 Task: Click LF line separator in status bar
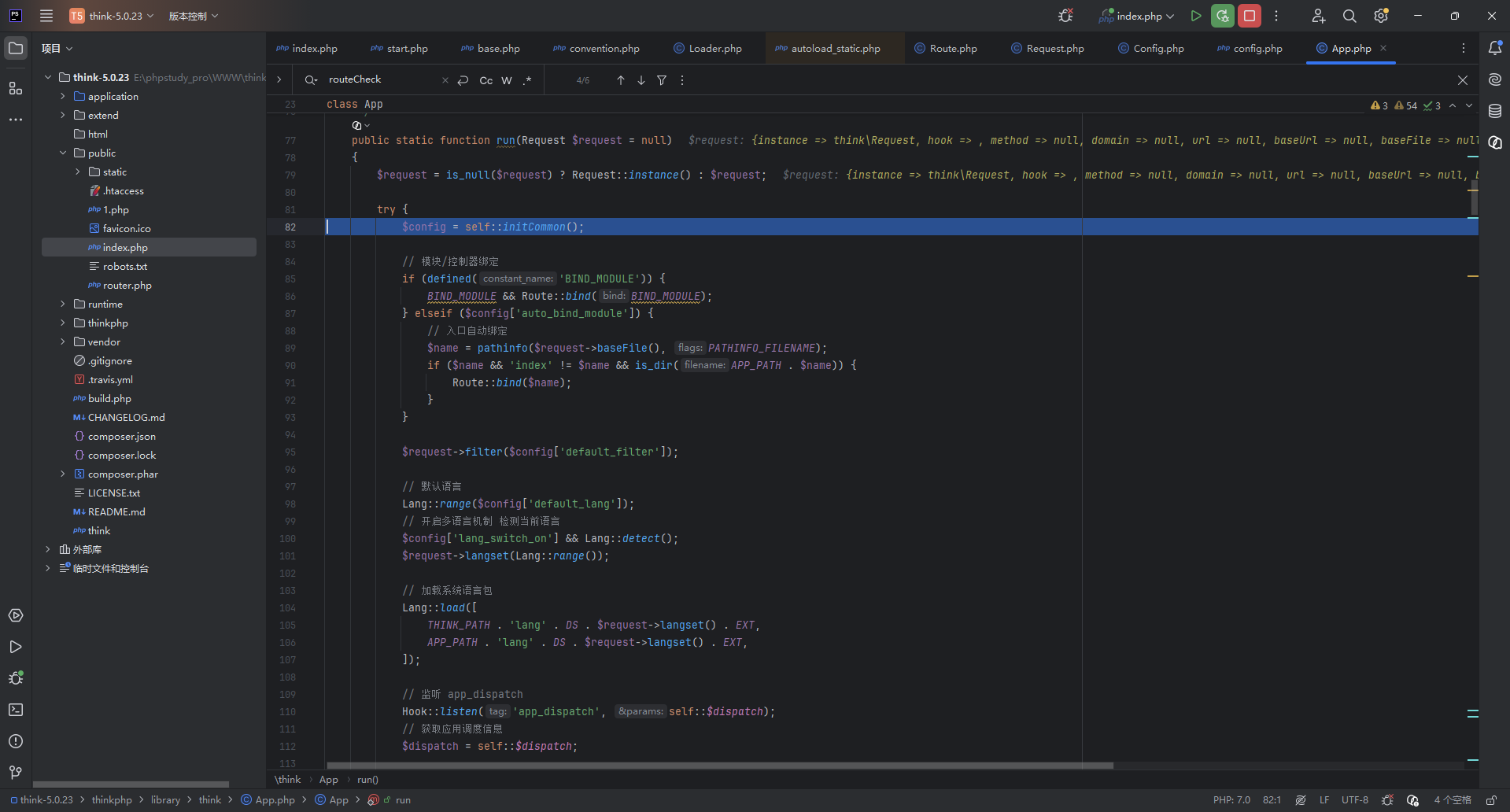click(x=1324, y=800)
